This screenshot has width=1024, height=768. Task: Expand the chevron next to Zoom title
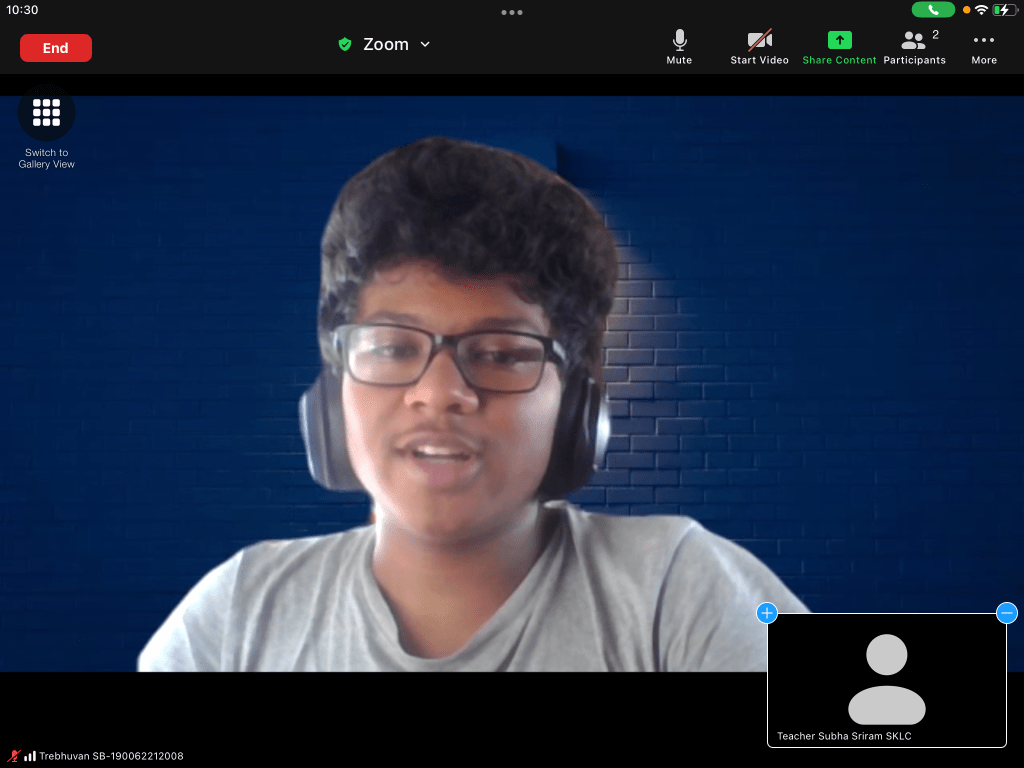click(x=425, y=44)
